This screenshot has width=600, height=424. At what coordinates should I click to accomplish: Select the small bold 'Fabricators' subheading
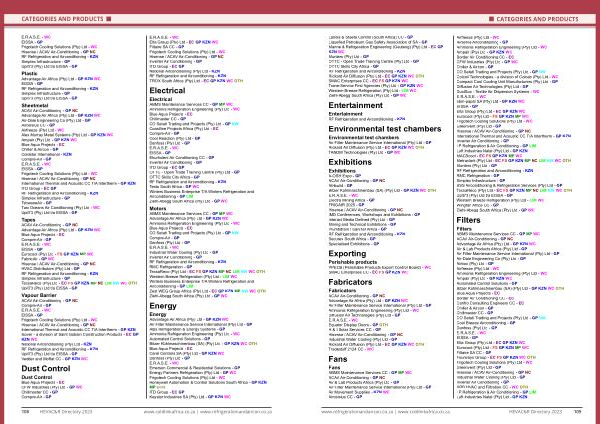pos(342,290)
